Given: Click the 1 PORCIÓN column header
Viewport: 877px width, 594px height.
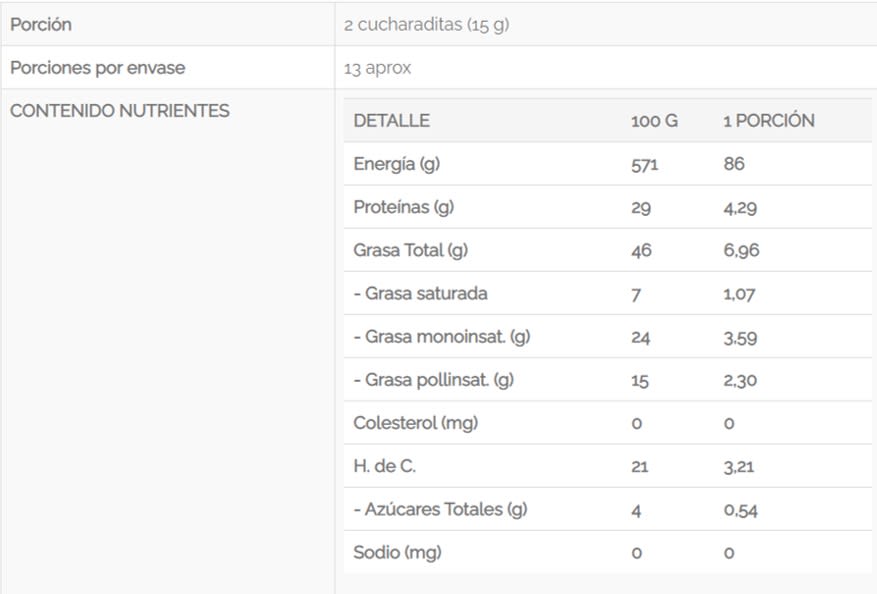Looking at the screenshot, I should click(769, 121).
